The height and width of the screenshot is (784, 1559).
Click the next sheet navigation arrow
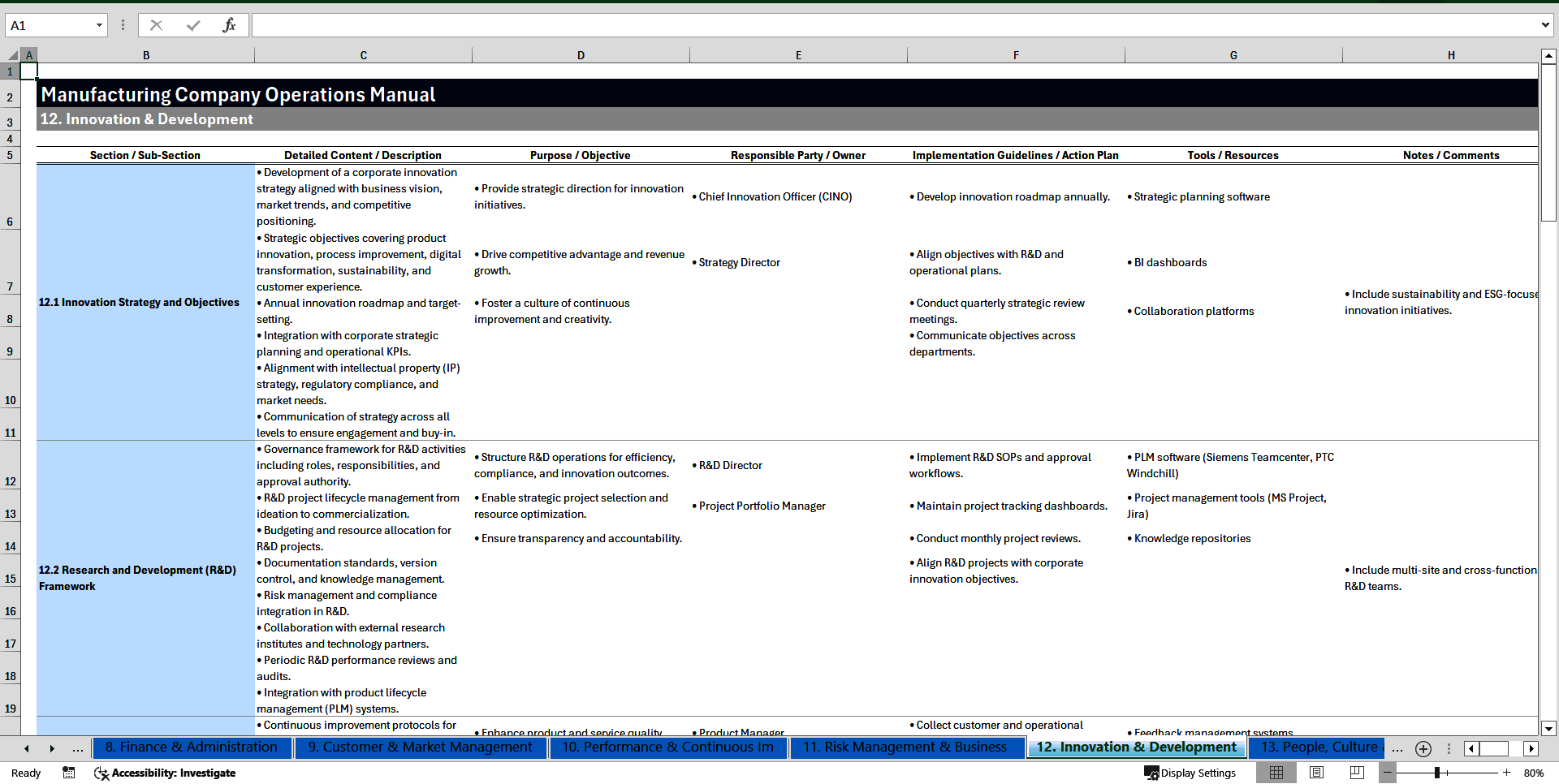tap(53, 748)
